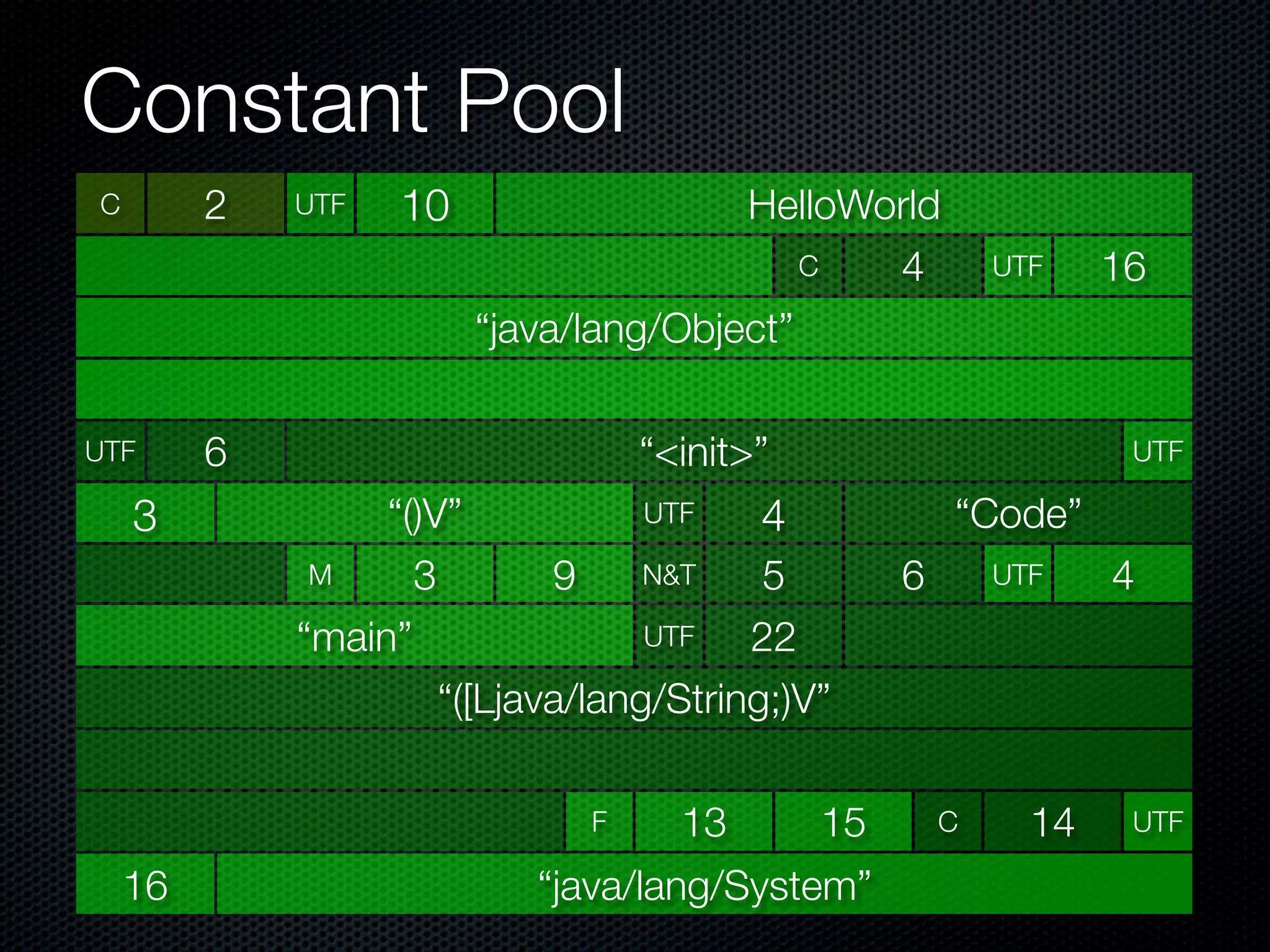Select the "()V" descriptor cell
Viewport: 1270px width, 952px height.
point(425,513)
